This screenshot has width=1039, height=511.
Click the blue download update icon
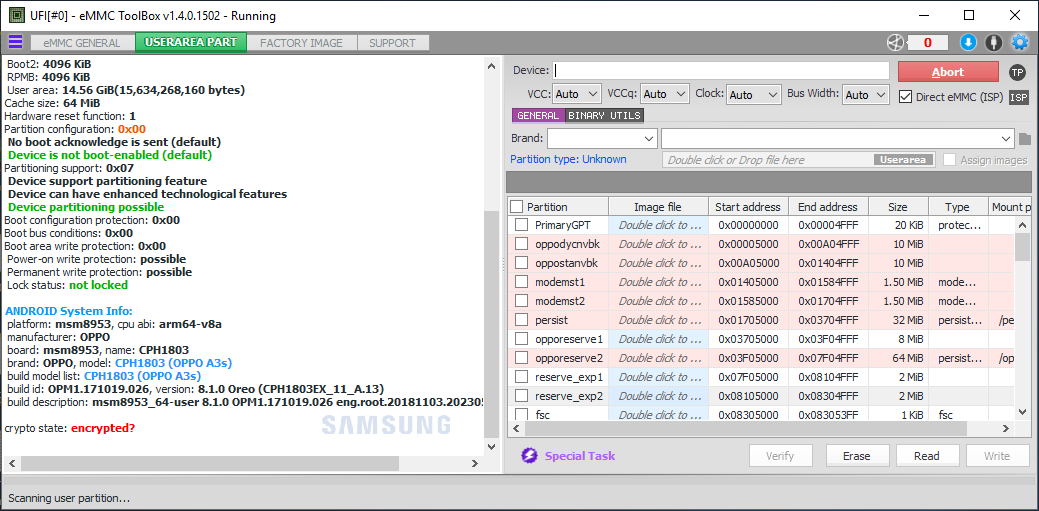(968, 42)
